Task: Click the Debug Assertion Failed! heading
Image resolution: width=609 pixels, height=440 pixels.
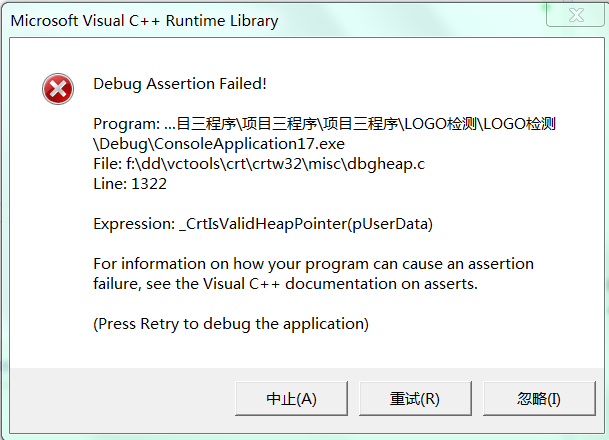Action: (180, 84)
